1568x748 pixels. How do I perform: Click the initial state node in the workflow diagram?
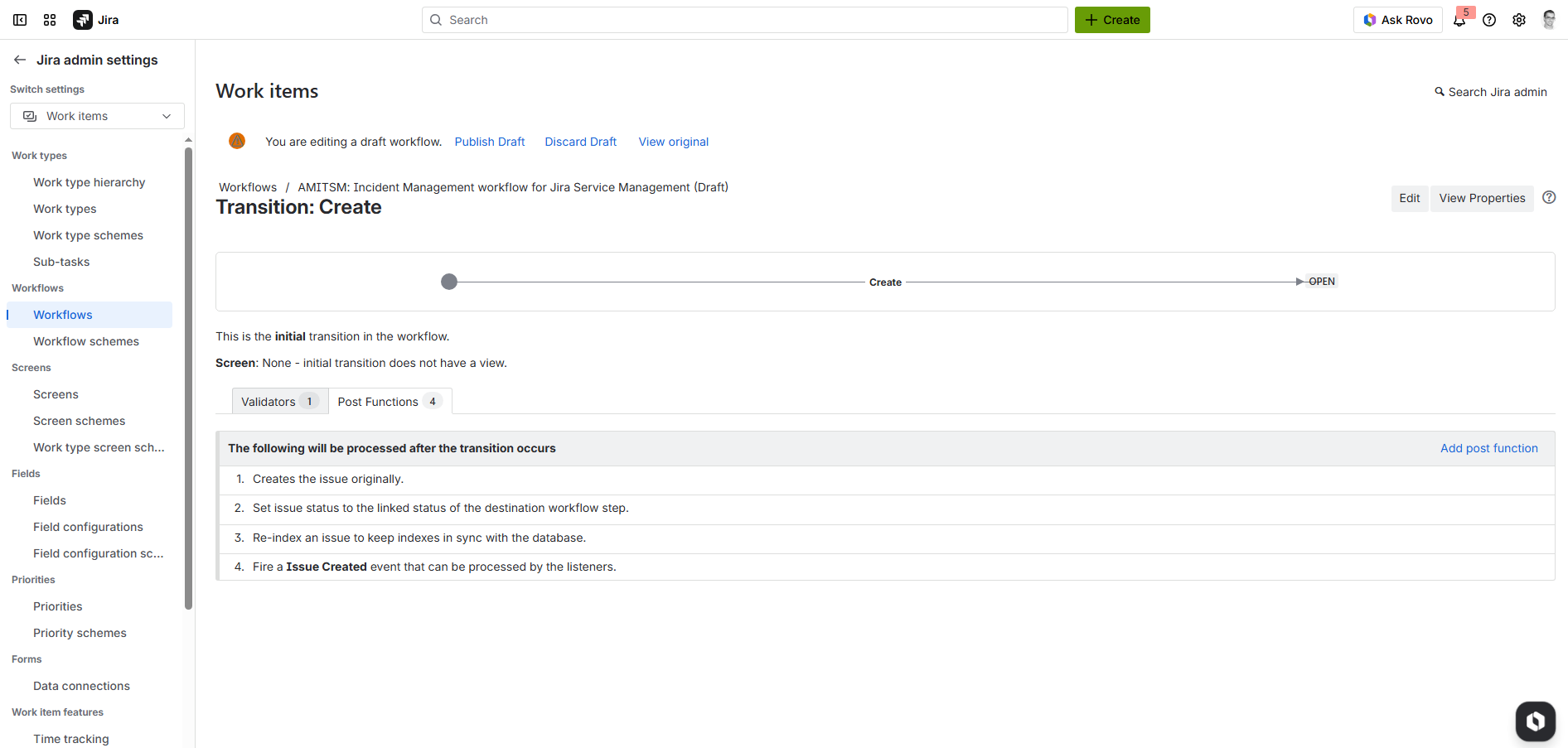tap(449, 282)
